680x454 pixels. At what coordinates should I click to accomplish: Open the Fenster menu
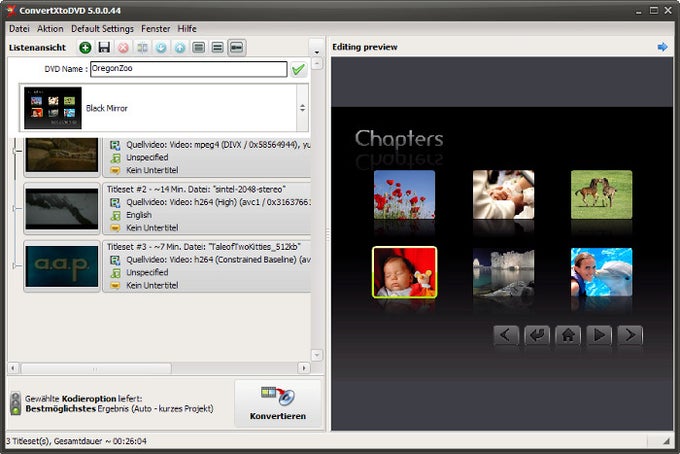point(155,29)
